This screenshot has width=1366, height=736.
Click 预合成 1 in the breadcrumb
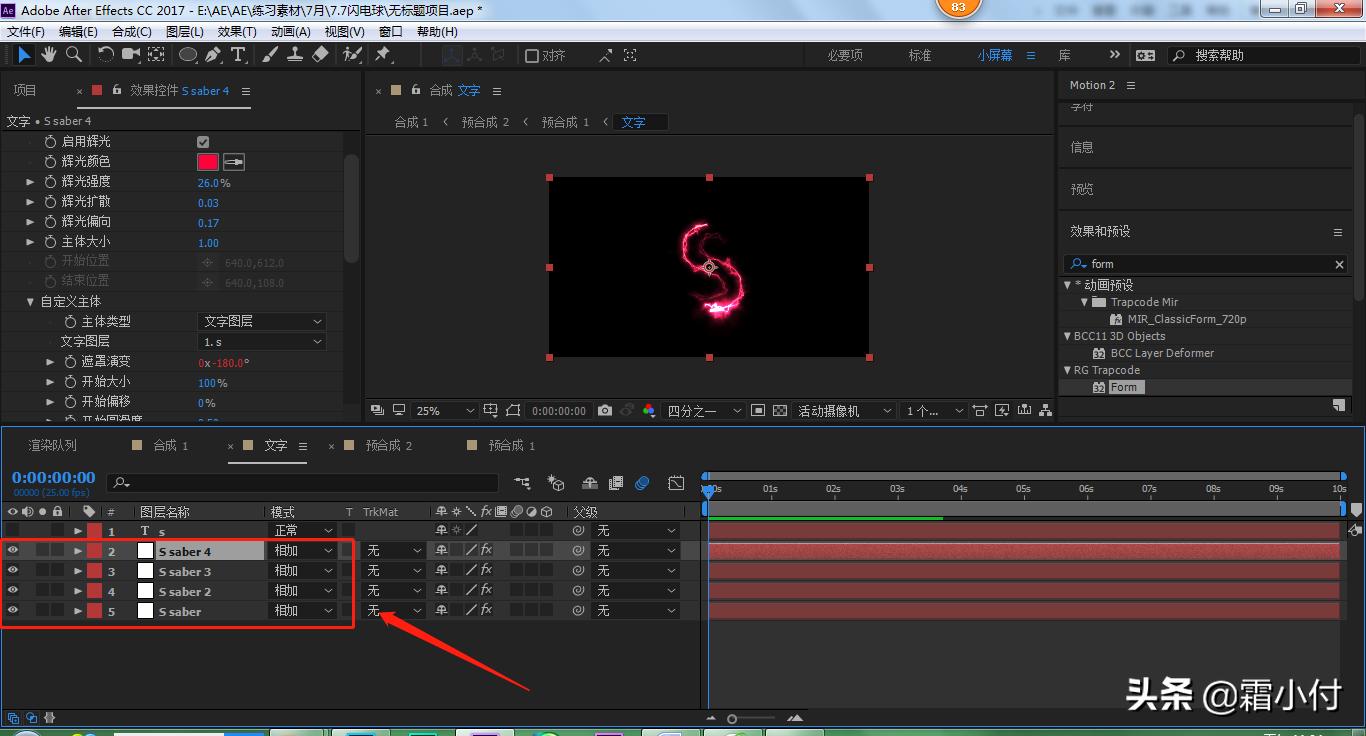tap(565, 122)
